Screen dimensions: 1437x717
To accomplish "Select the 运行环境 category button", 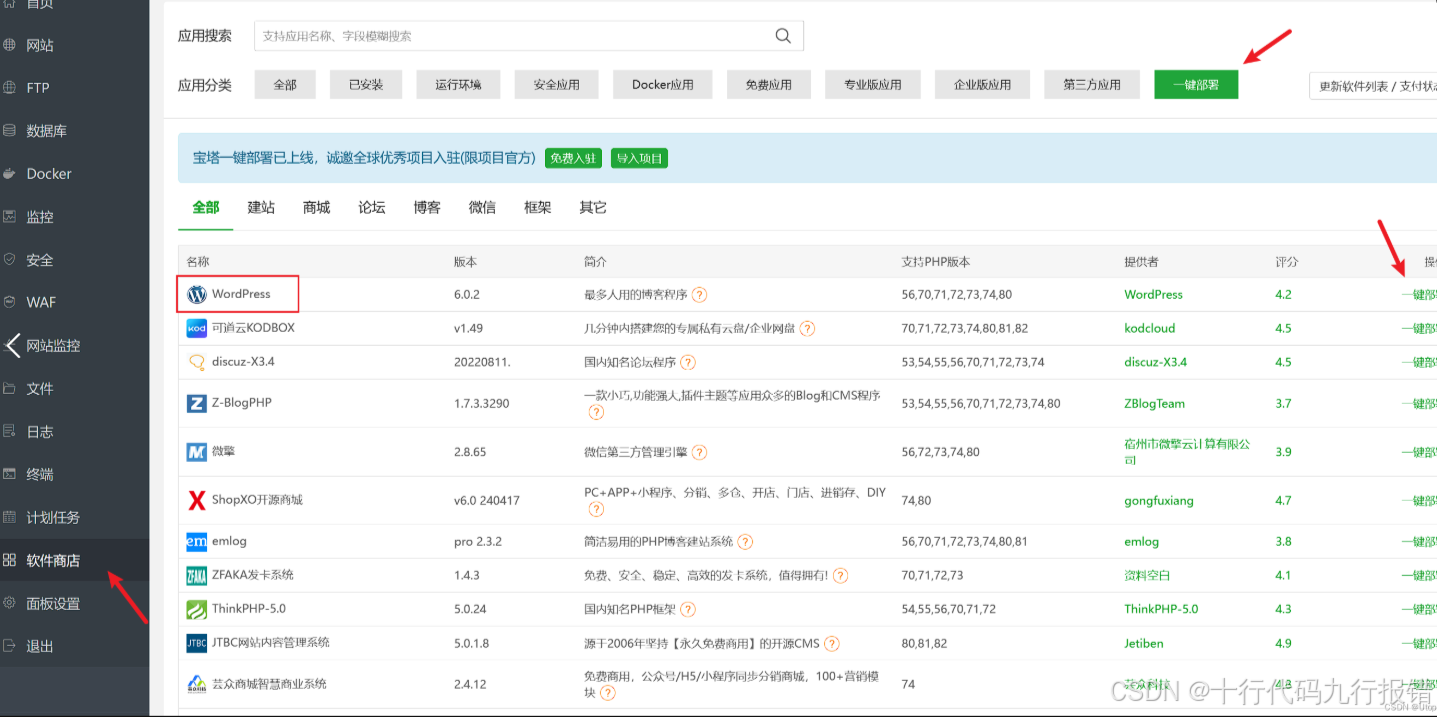I will (458, 85).
